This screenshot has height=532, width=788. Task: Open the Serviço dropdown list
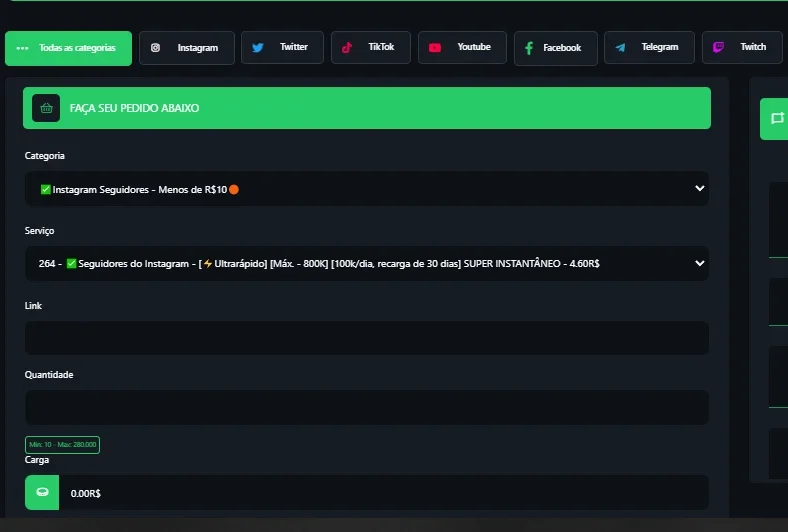pos(367,263)
